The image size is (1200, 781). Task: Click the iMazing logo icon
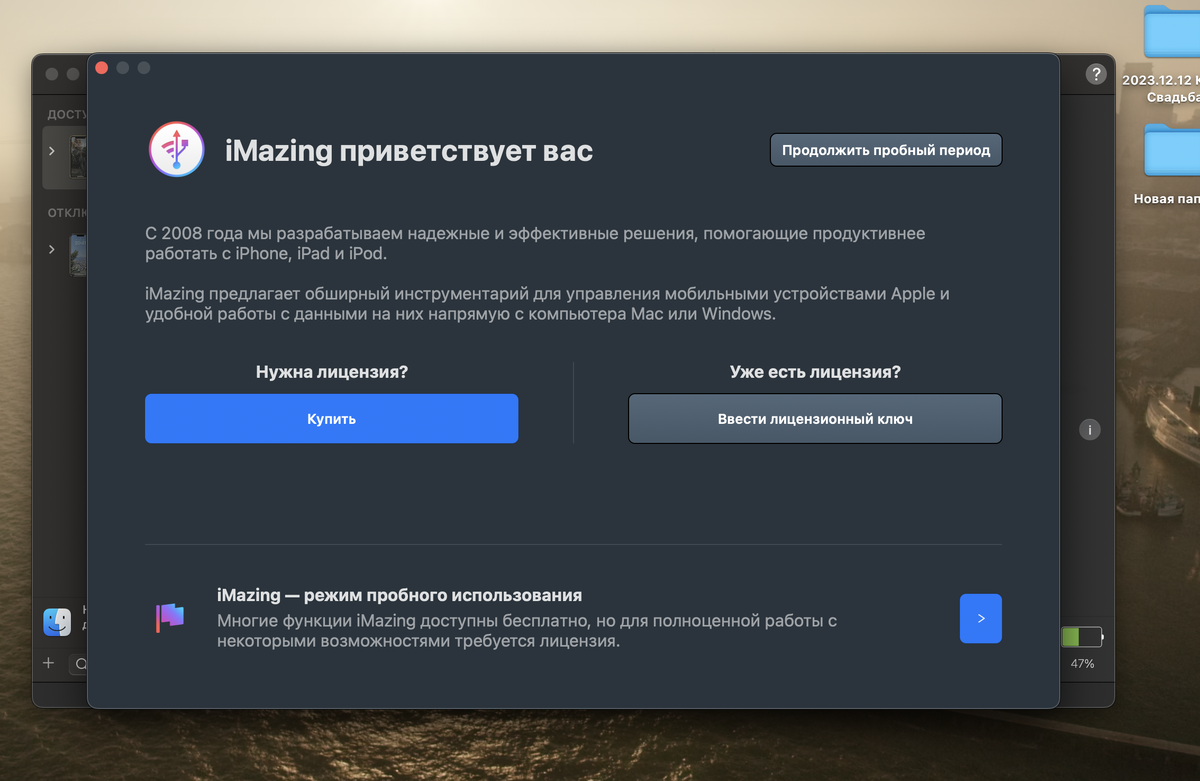coord(176,150)
